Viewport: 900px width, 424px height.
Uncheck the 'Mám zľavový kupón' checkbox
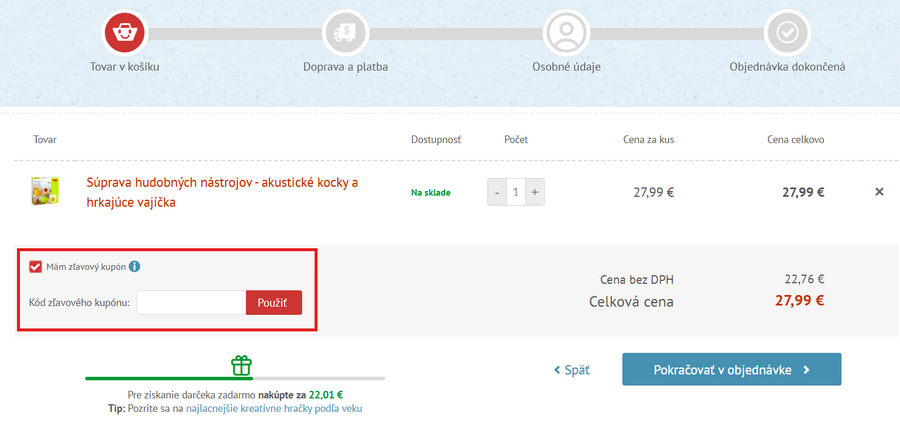(x=35, y=267)
